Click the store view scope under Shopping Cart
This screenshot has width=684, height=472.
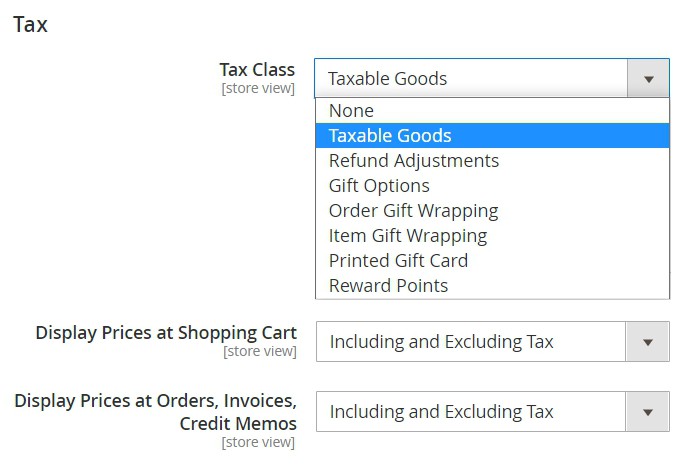click(x=259, y=351)
